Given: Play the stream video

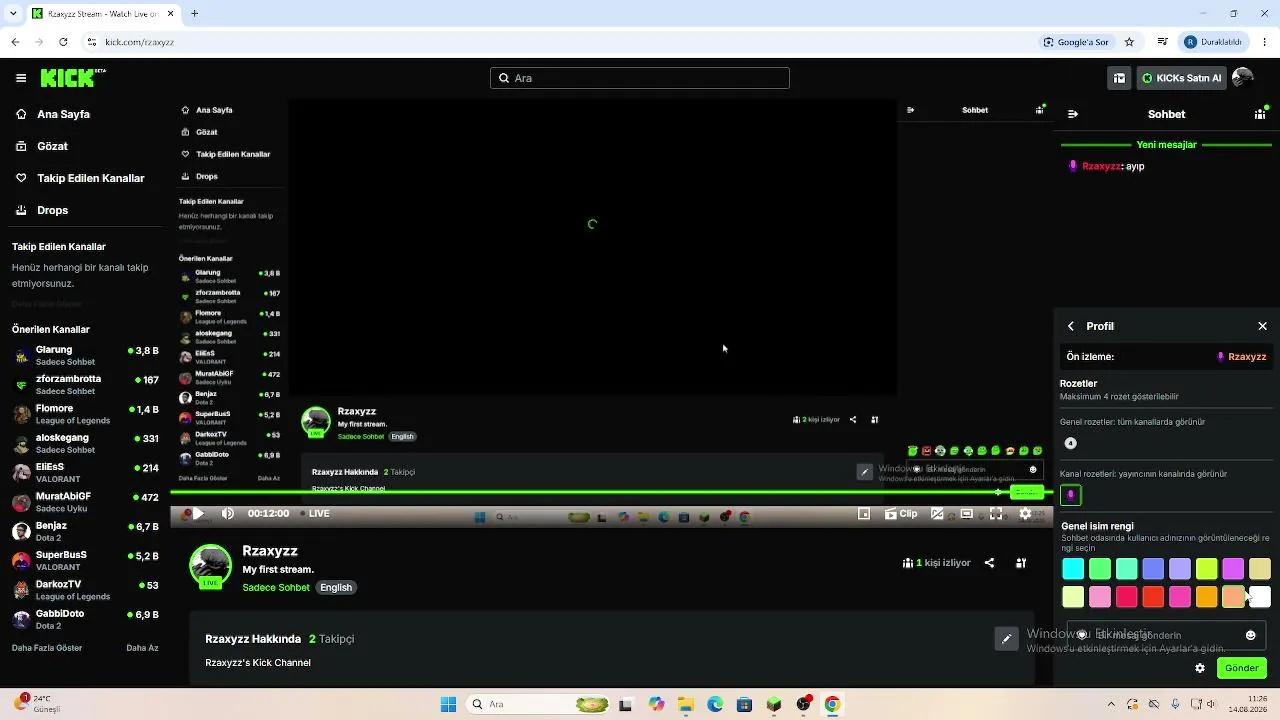Looking at the screenshot, I should (x=198, y=514).
